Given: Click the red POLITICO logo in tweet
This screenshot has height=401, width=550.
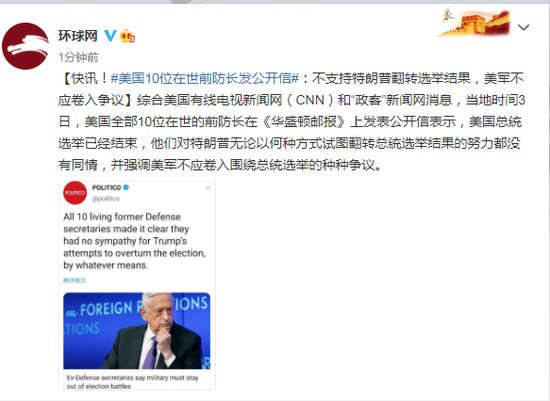Looking at the screenshot, I should click(75, 193).
